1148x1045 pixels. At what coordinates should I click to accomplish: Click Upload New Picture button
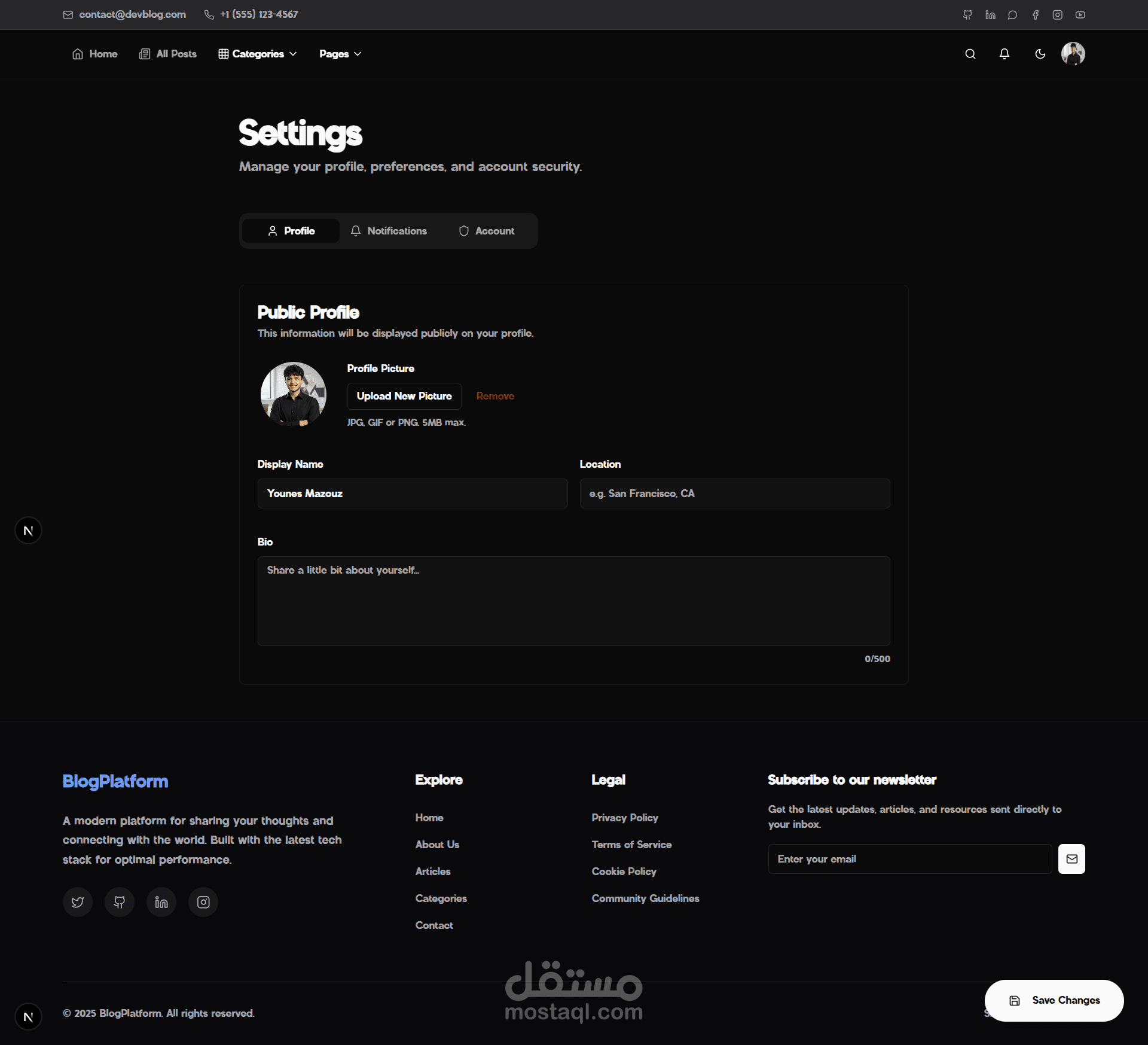pos(404,396)
